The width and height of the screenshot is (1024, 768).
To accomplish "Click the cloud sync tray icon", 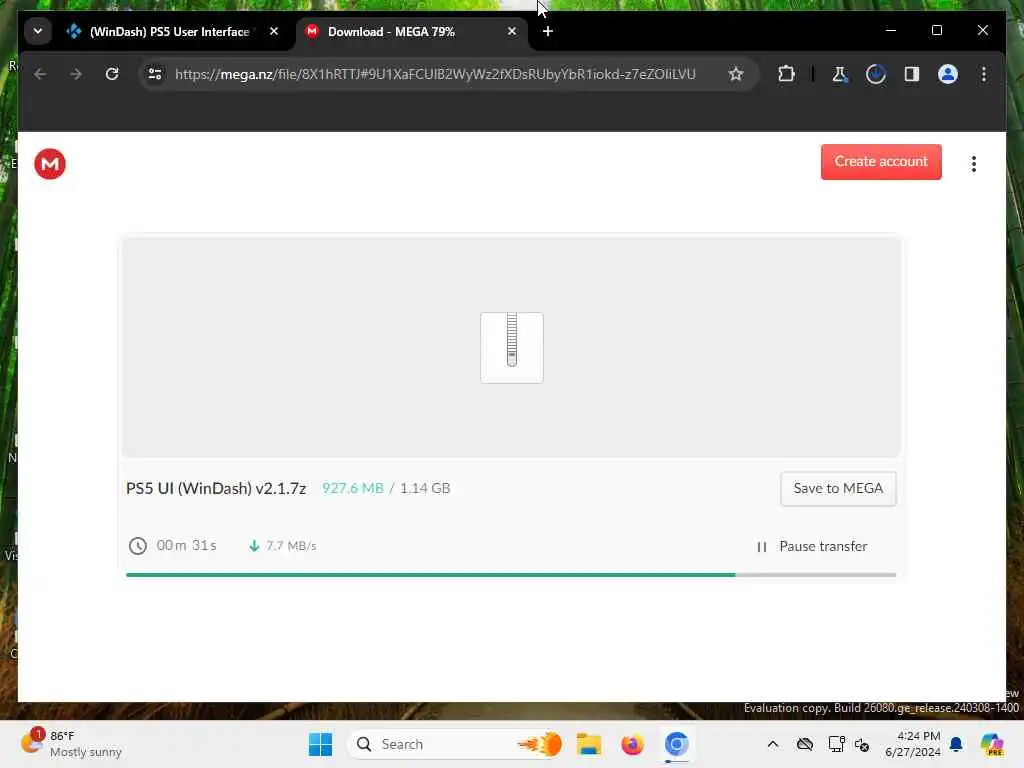I will [805, 744].
